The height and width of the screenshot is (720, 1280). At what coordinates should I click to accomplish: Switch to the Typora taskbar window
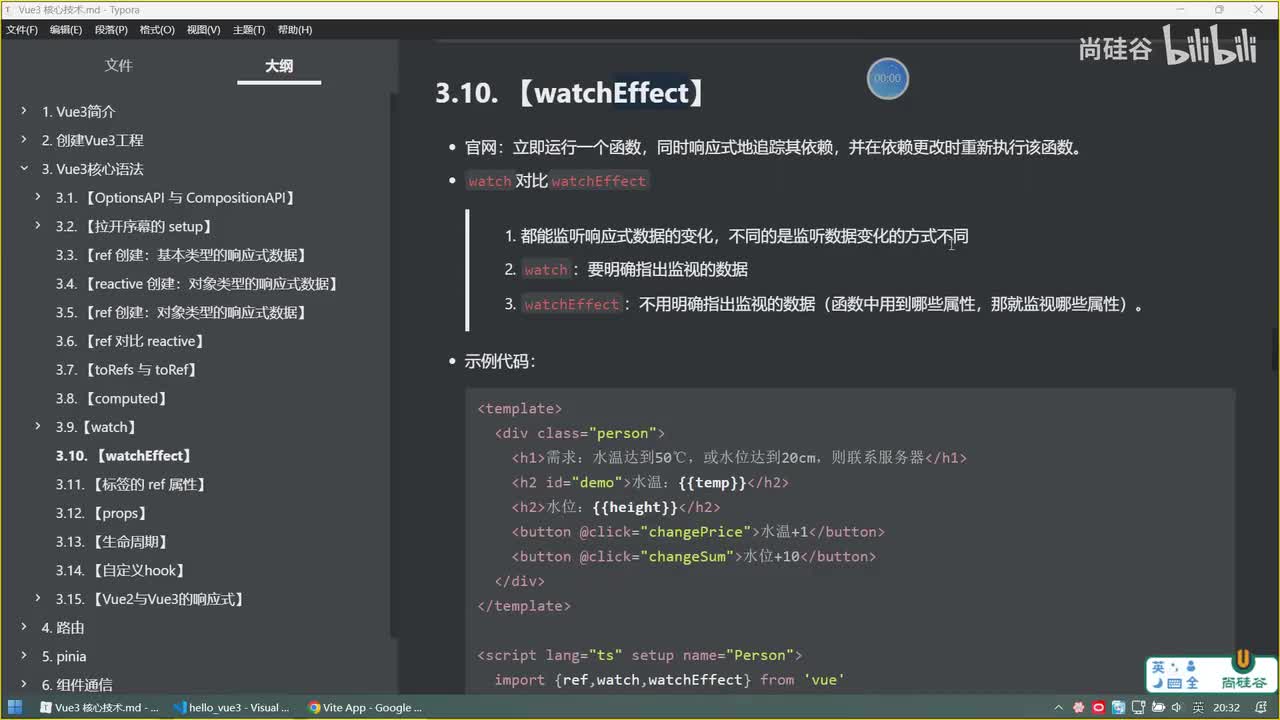99,707
